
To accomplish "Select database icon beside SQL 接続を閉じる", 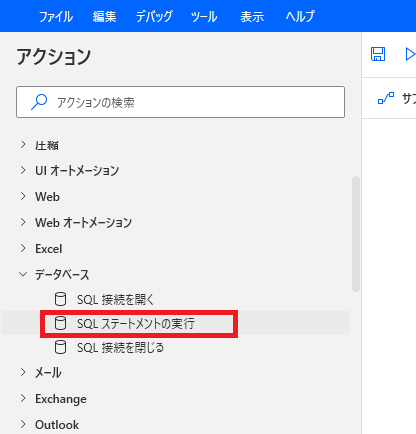I will click(x=60, y=347).
